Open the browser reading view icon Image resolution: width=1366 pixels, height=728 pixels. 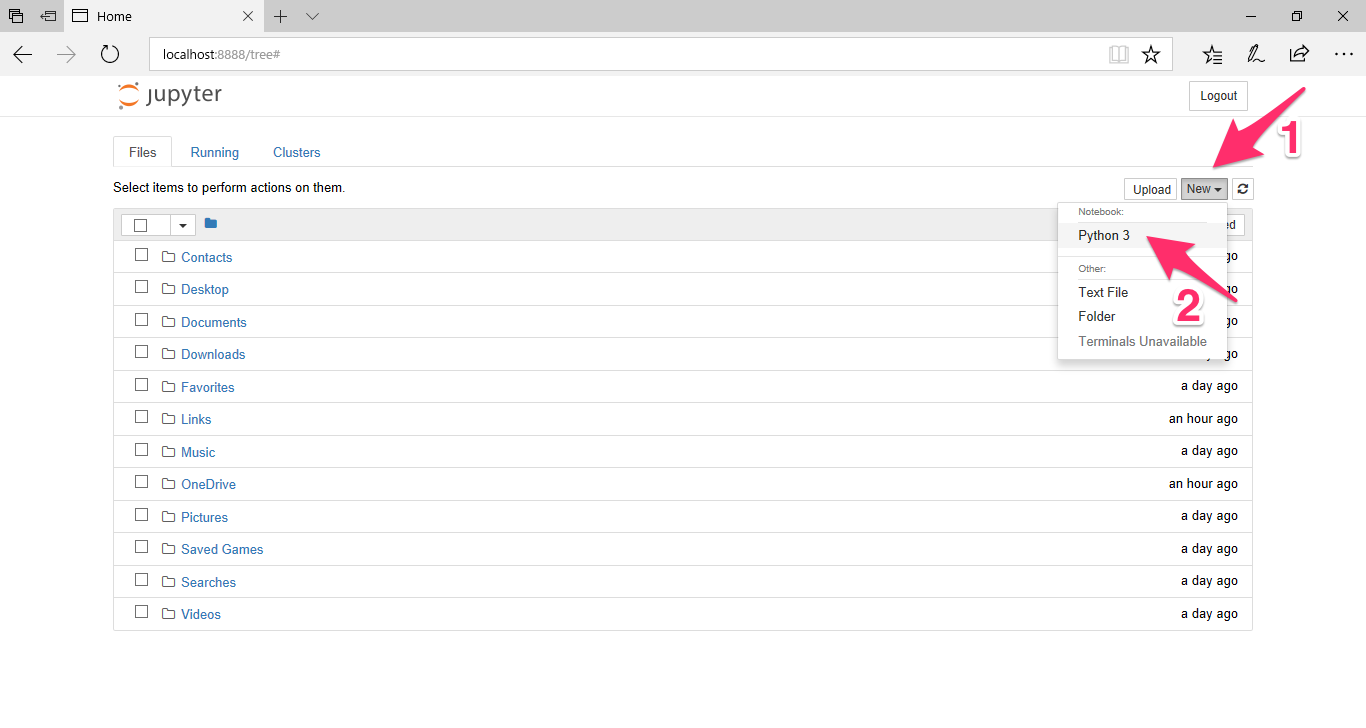point(1119,55)
